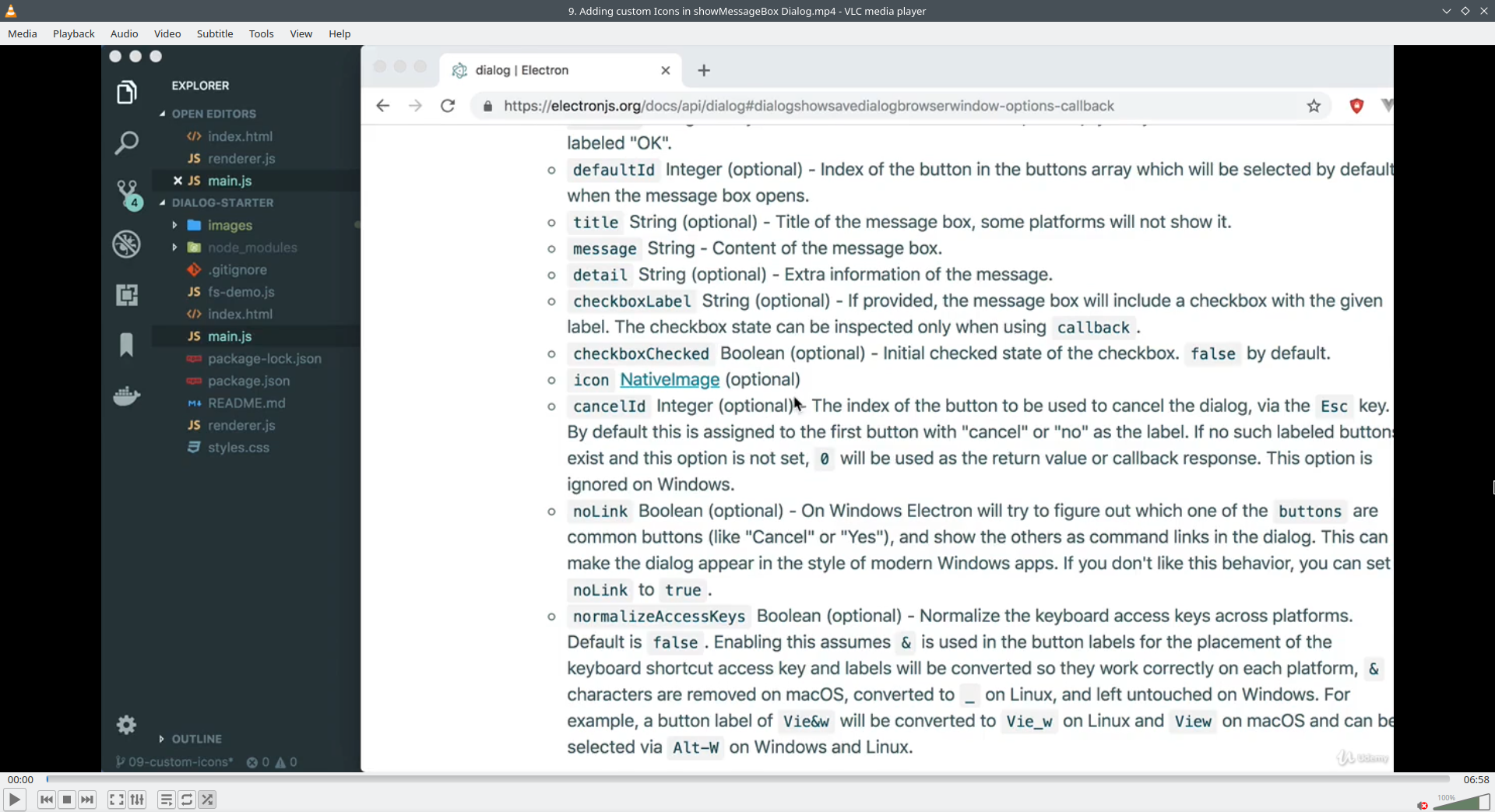Click the 09-custom-icons git branch status

pos(174,762)
